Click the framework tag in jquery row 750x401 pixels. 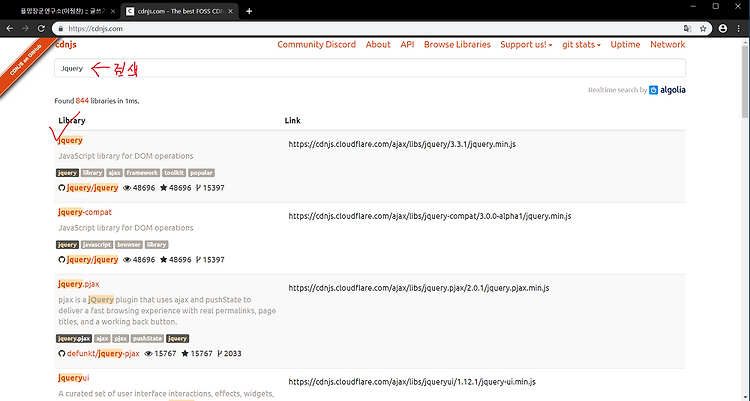pyautogui.click(x=142, y=173)
